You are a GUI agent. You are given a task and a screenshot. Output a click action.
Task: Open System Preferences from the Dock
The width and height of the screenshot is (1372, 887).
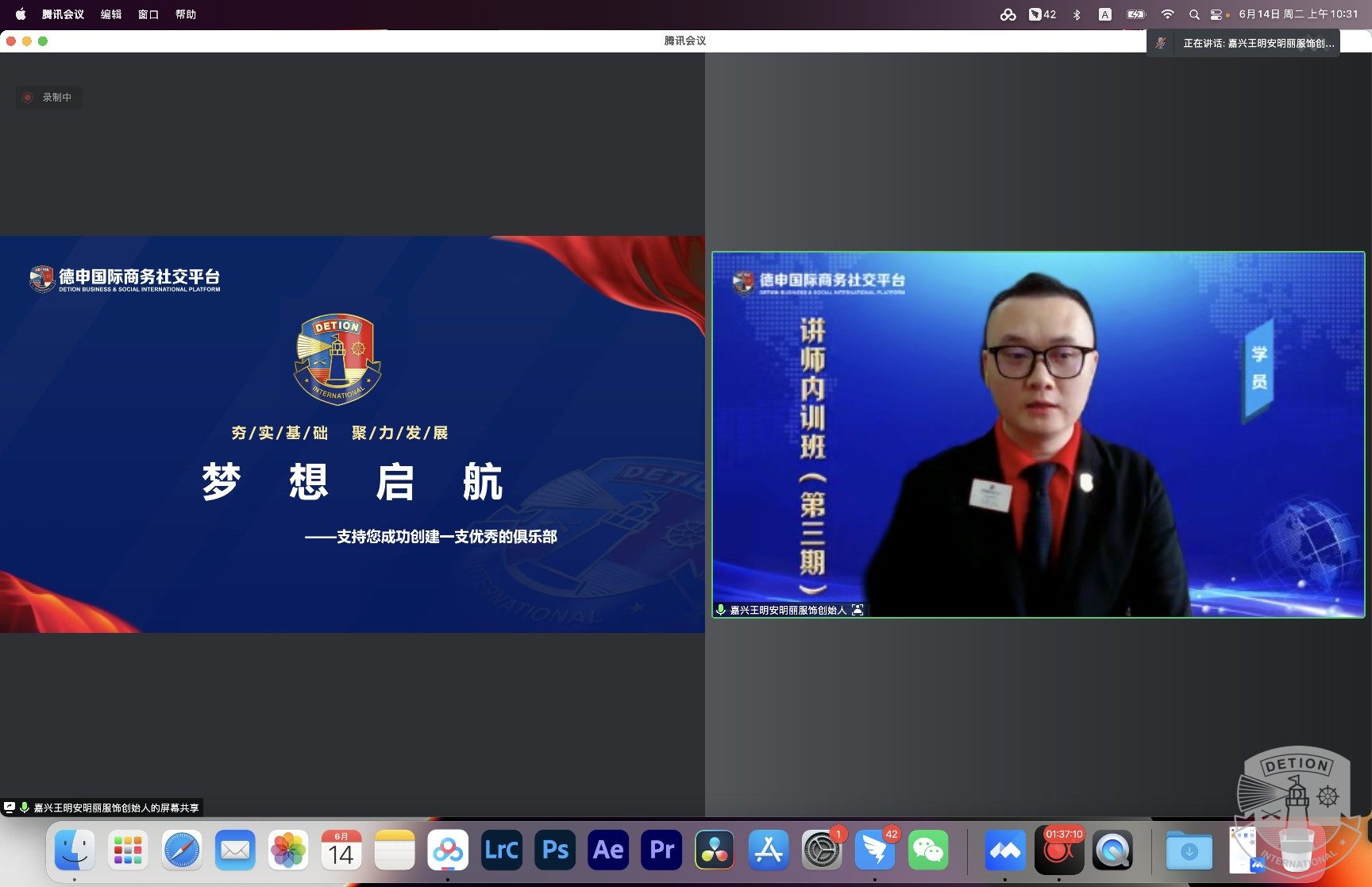[x=822, y=850]
